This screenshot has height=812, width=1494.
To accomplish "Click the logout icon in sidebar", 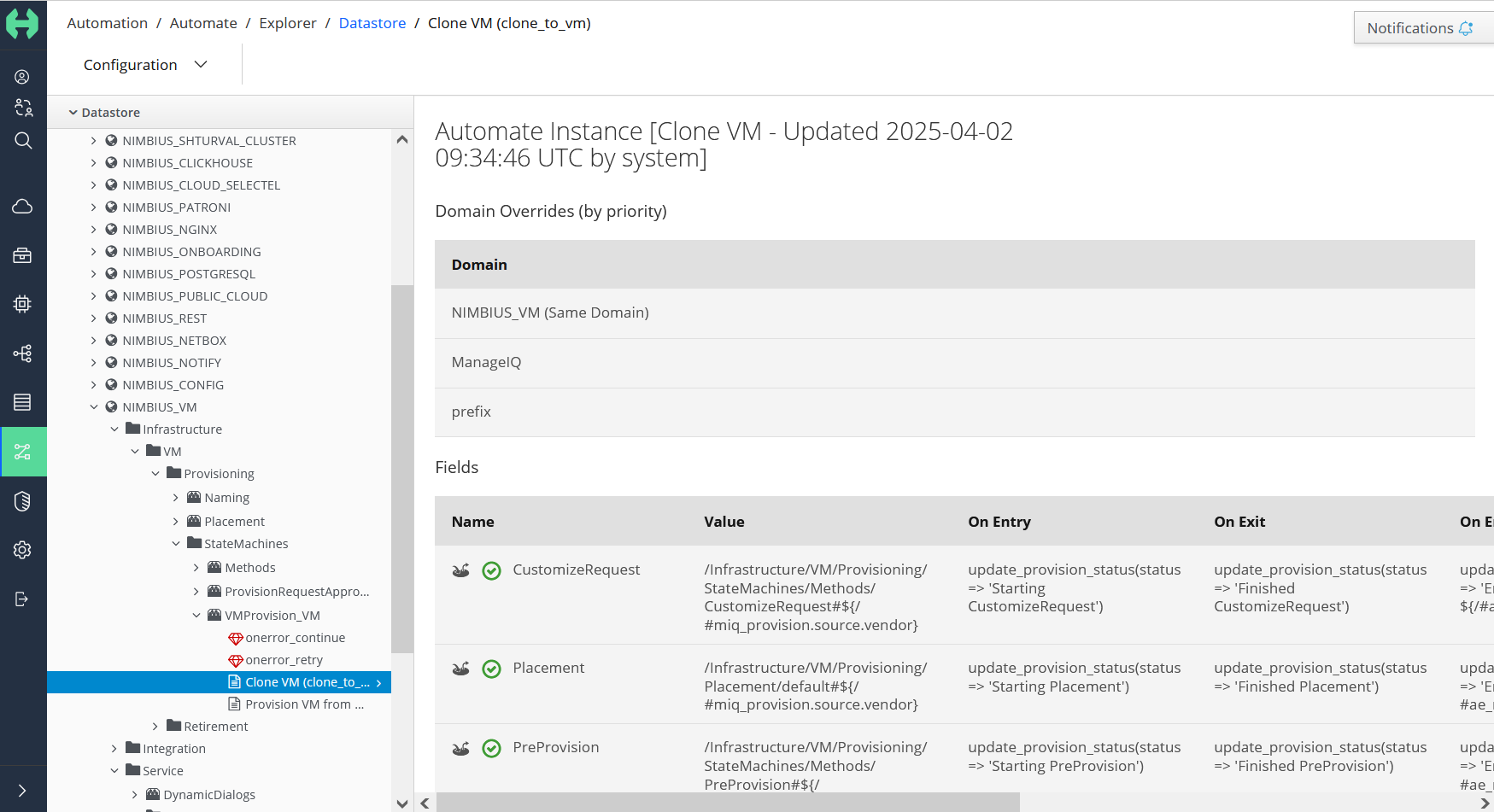I will point(22,599).
